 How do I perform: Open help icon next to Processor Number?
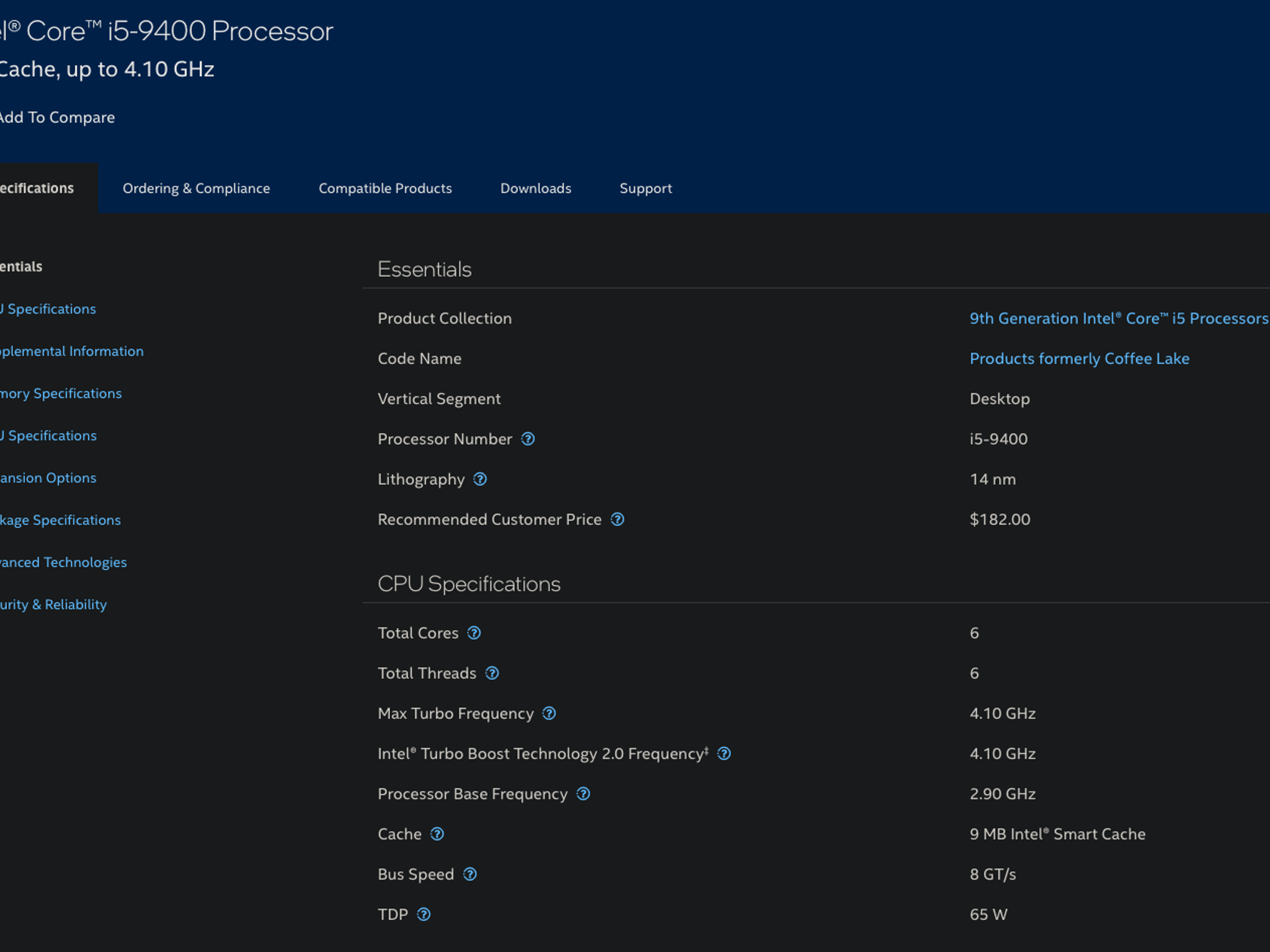[x=528, y=439]
